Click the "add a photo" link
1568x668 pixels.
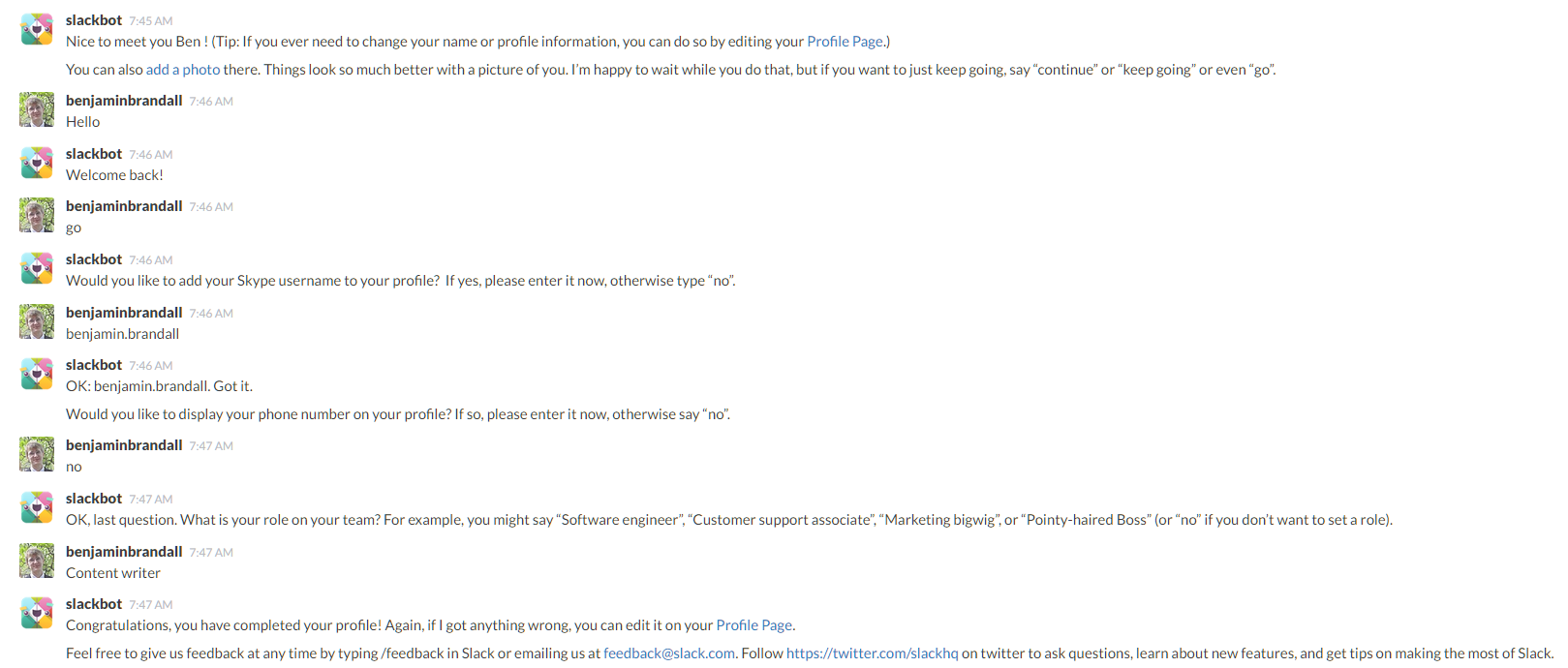tap(183, 70)
